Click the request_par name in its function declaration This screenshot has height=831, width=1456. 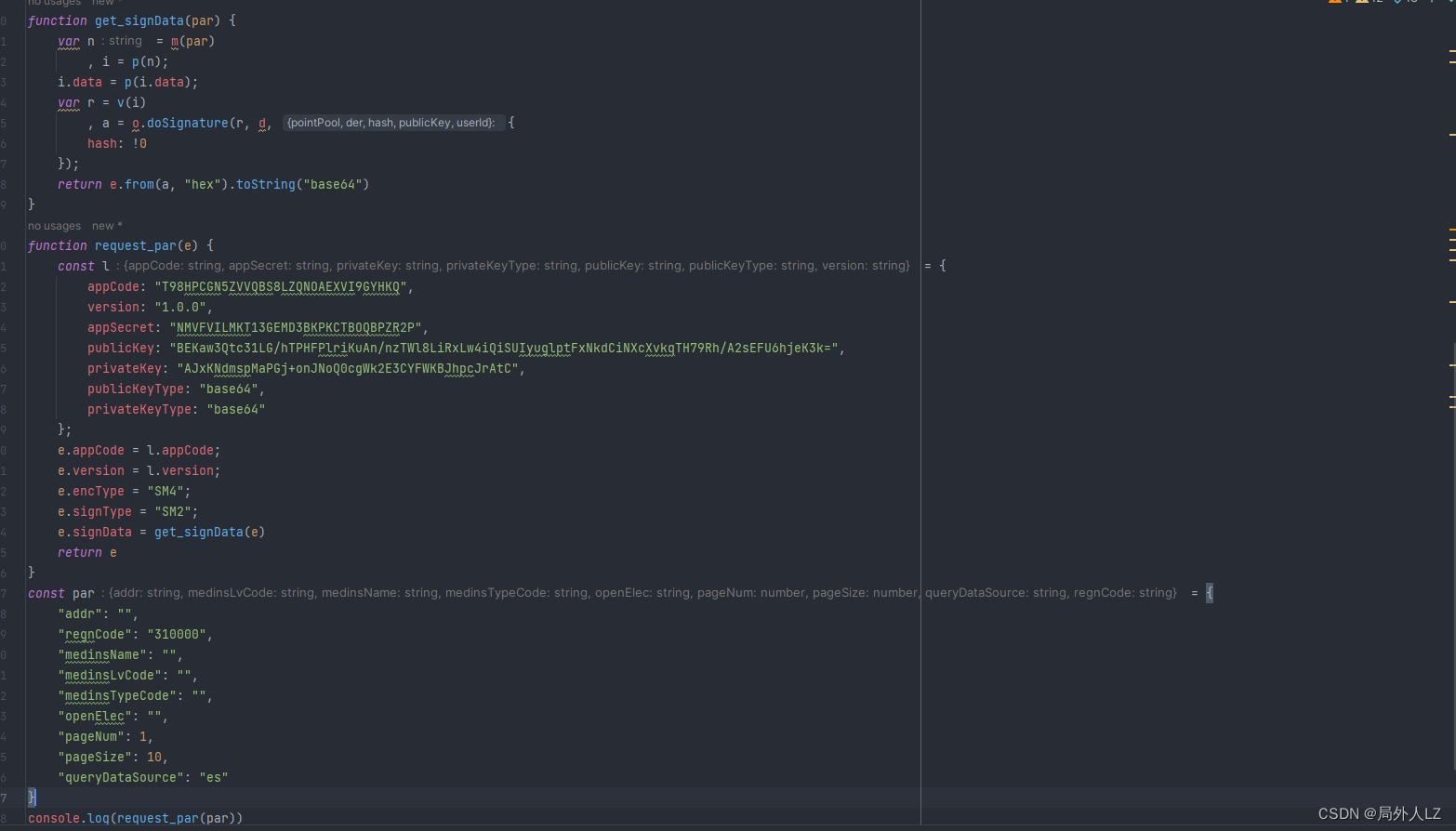click(136, 245)
